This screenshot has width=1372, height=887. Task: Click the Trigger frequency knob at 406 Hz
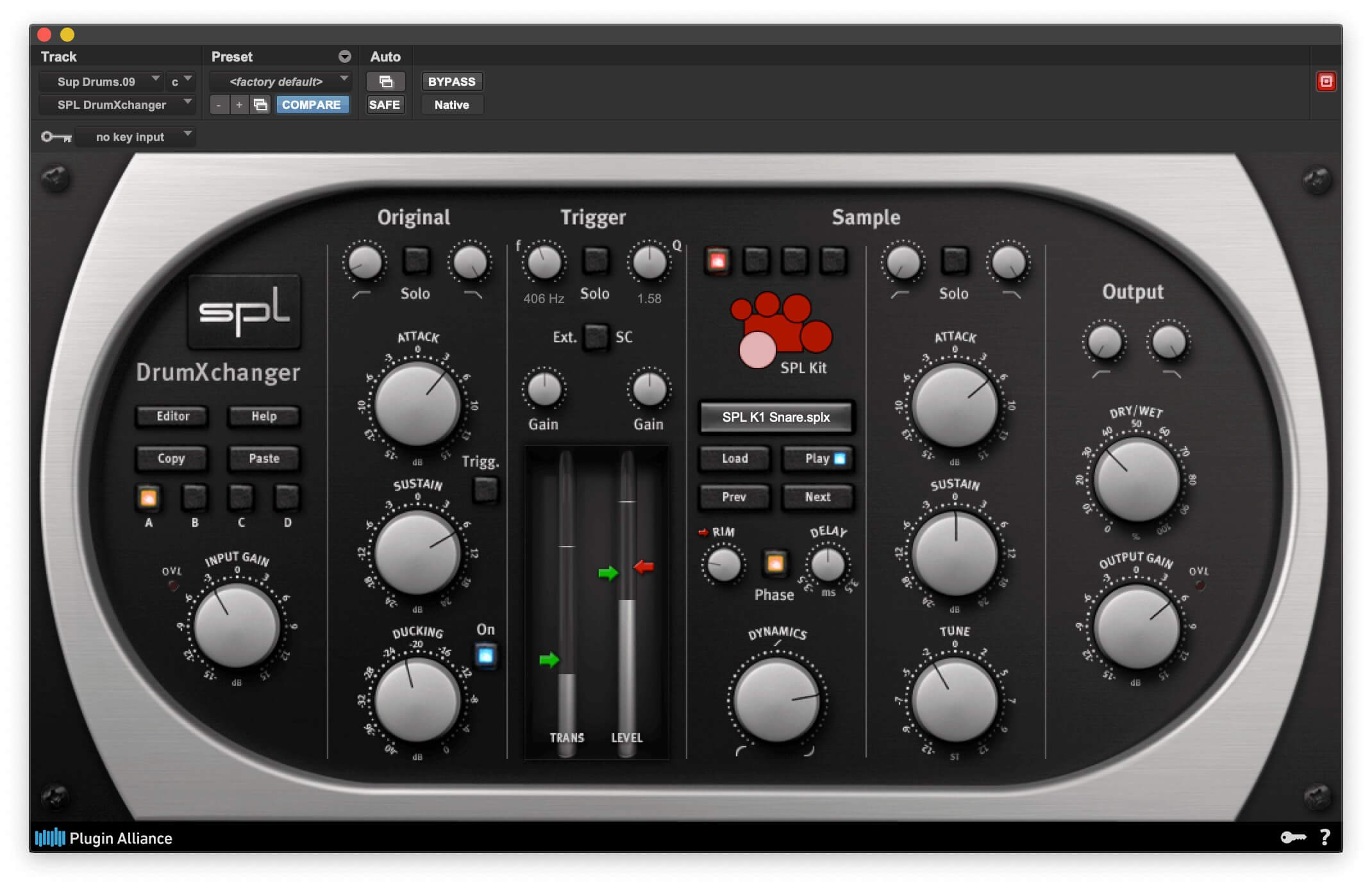(x=544, y=262)
